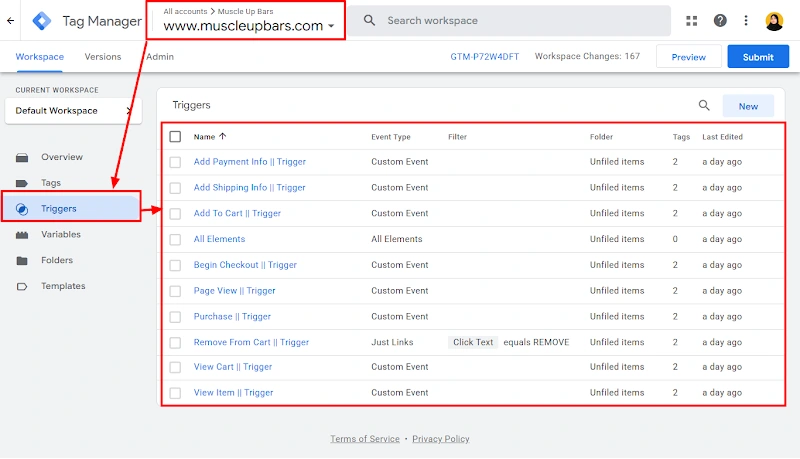Open Terms of Service link
Viewport: 800px width, 459px height.
click(x=365, y=439)
